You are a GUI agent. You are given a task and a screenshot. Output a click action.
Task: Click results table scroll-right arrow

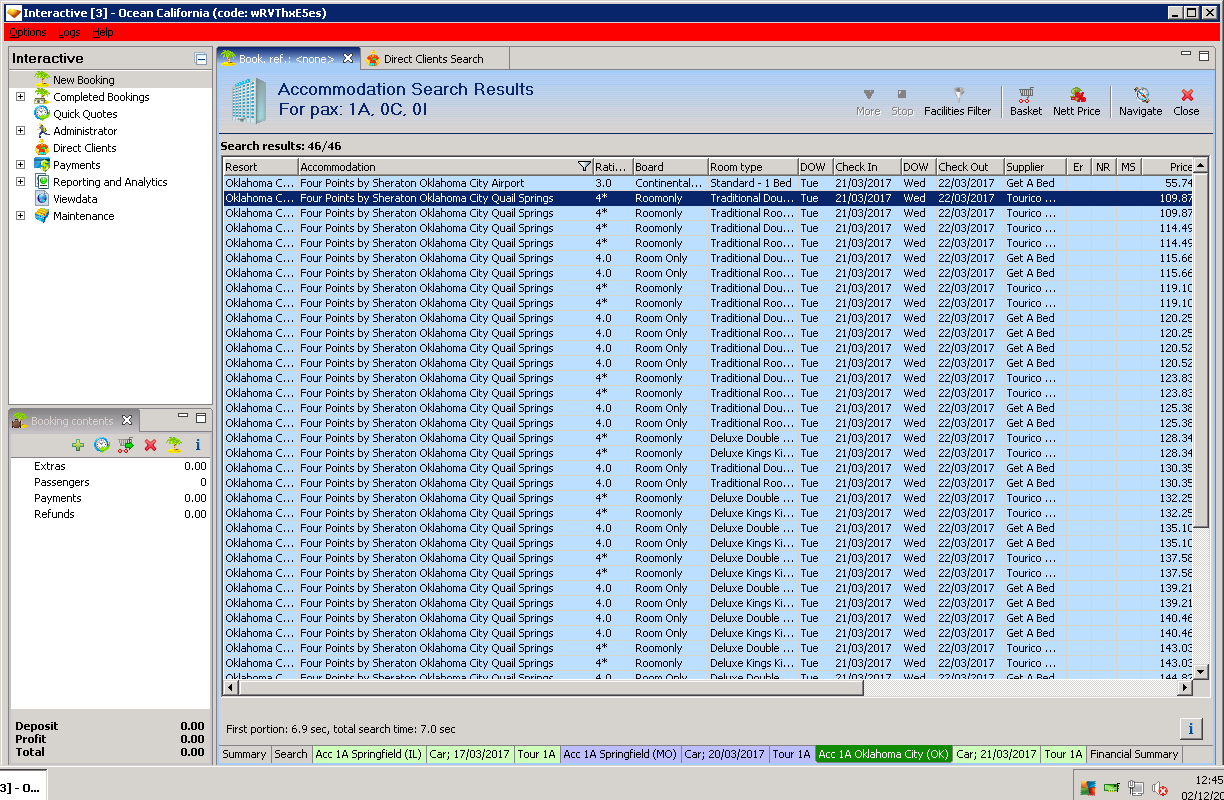(1186, 688)
